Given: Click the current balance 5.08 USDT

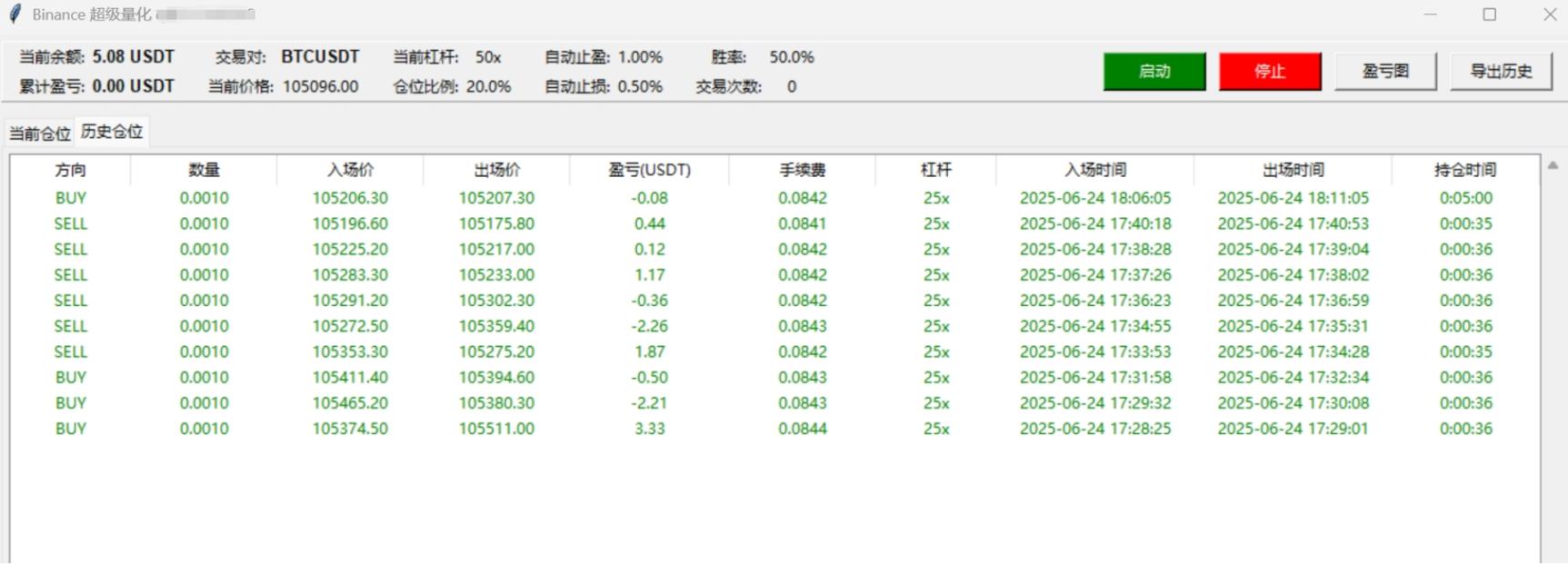Looking at the screenshot, I should click(133, 56).
